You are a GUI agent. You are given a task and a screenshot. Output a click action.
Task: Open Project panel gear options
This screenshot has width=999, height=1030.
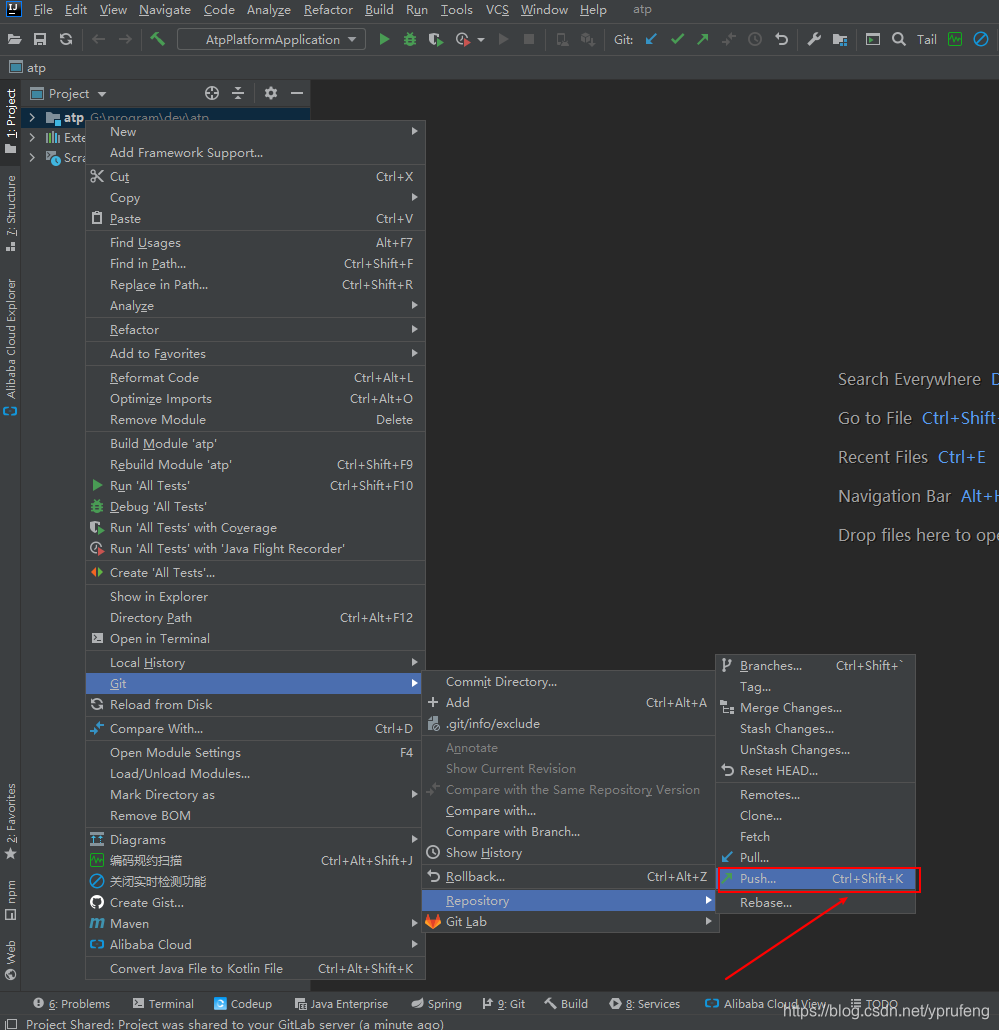point(271,93)
